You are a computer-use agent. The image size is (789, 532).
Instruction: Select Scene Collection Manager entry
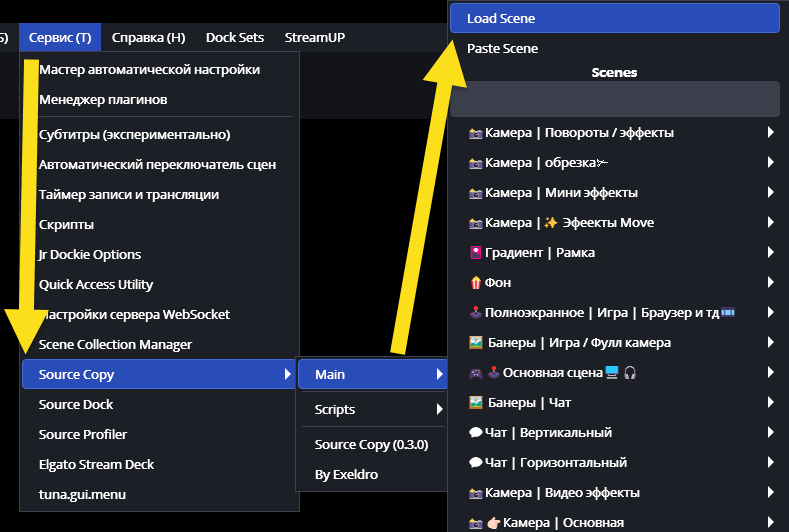pos(115,344)
